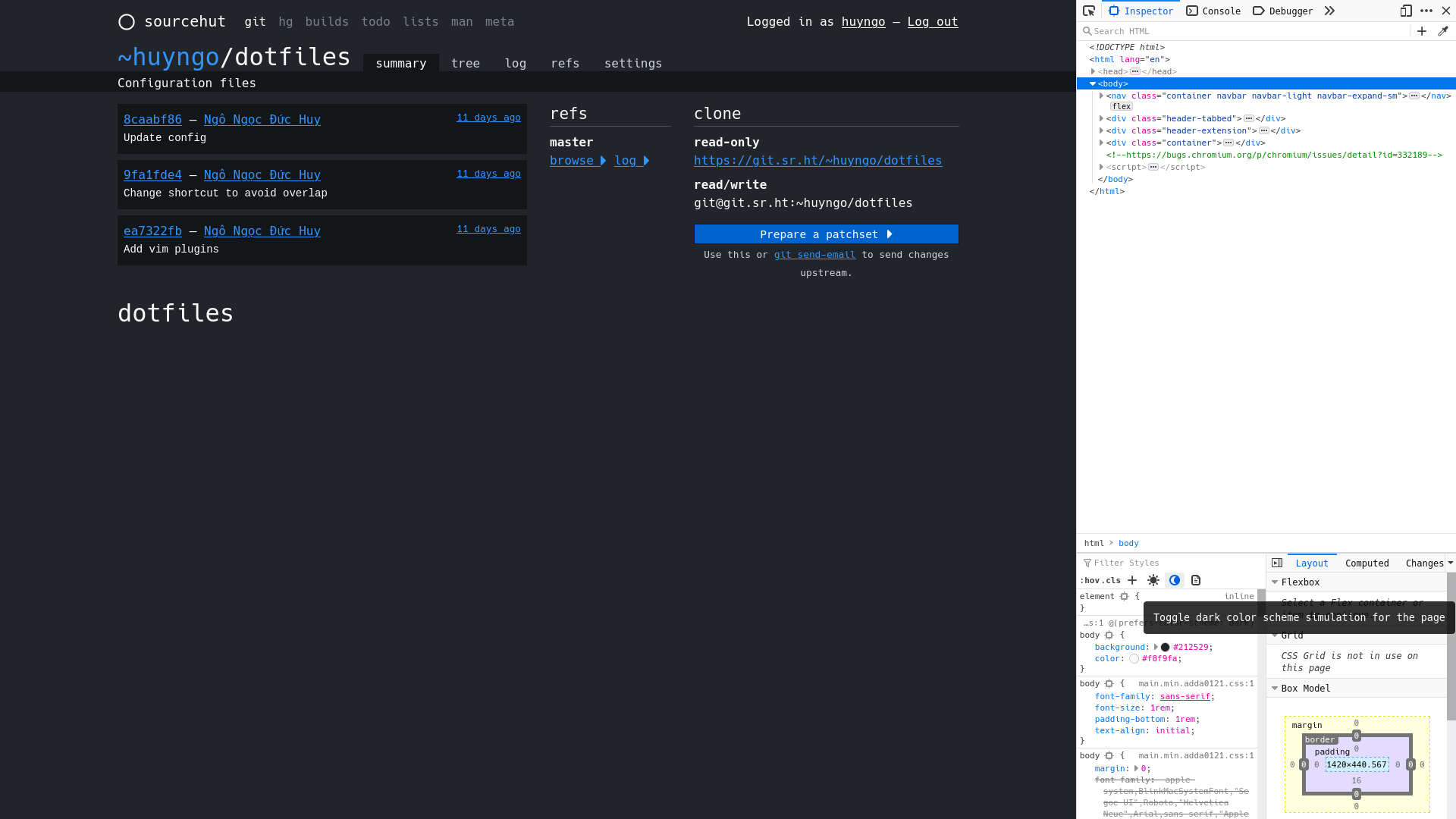1456x819 pixels.
Task: Expand the script element node
Action: pyautogui.click(x=1101, y=167)
